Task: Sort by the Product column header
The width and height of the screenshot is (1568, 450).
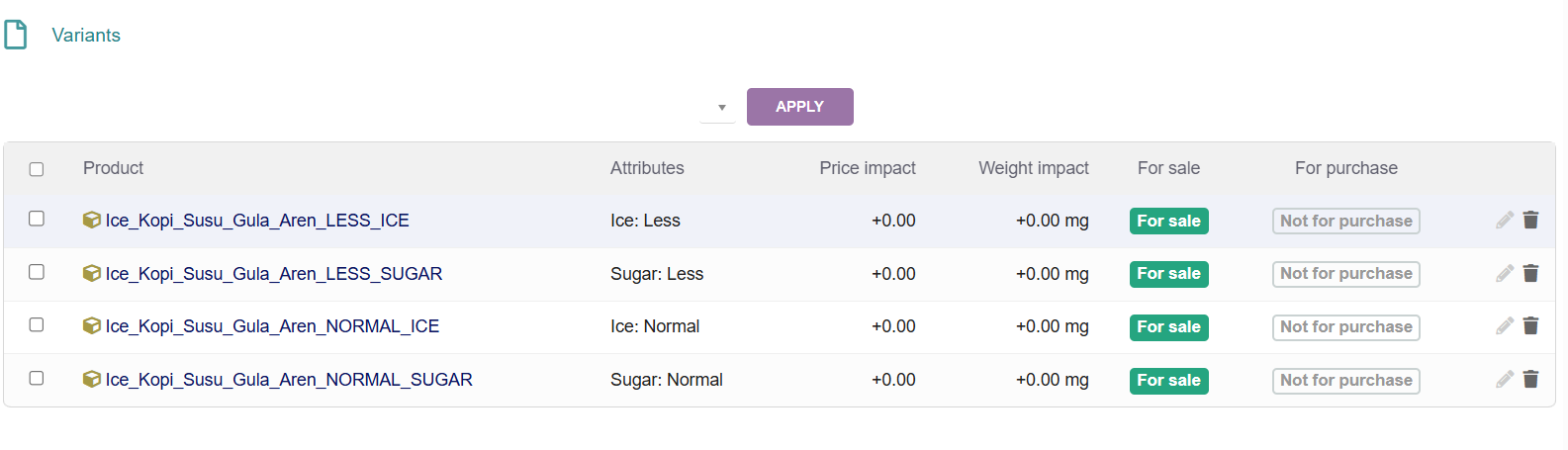Action: click(x=114, y=168)
